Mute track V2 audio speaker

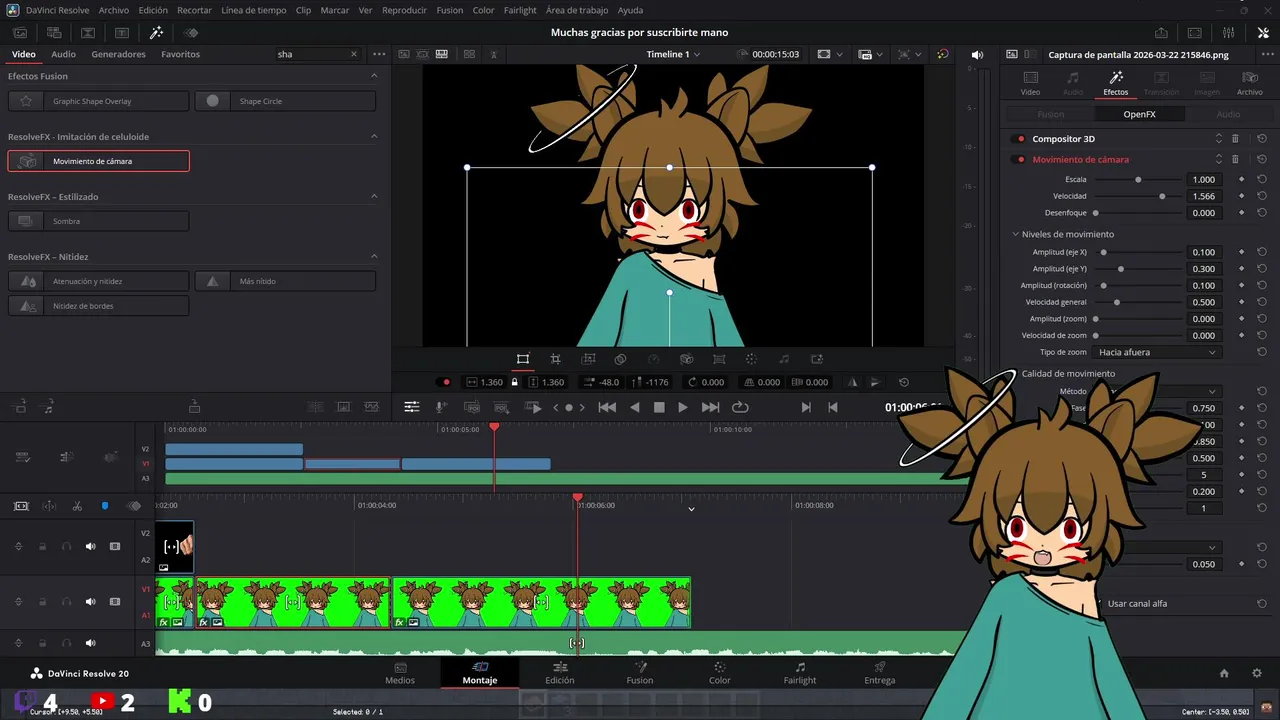90,546
